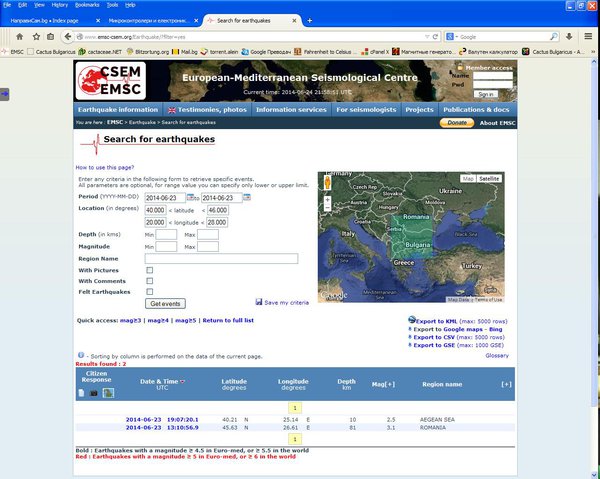The width and height of the screenshot is (600, 479).
Task: Click the floppy disk Save my criteria icon
Action: (259, 302)
